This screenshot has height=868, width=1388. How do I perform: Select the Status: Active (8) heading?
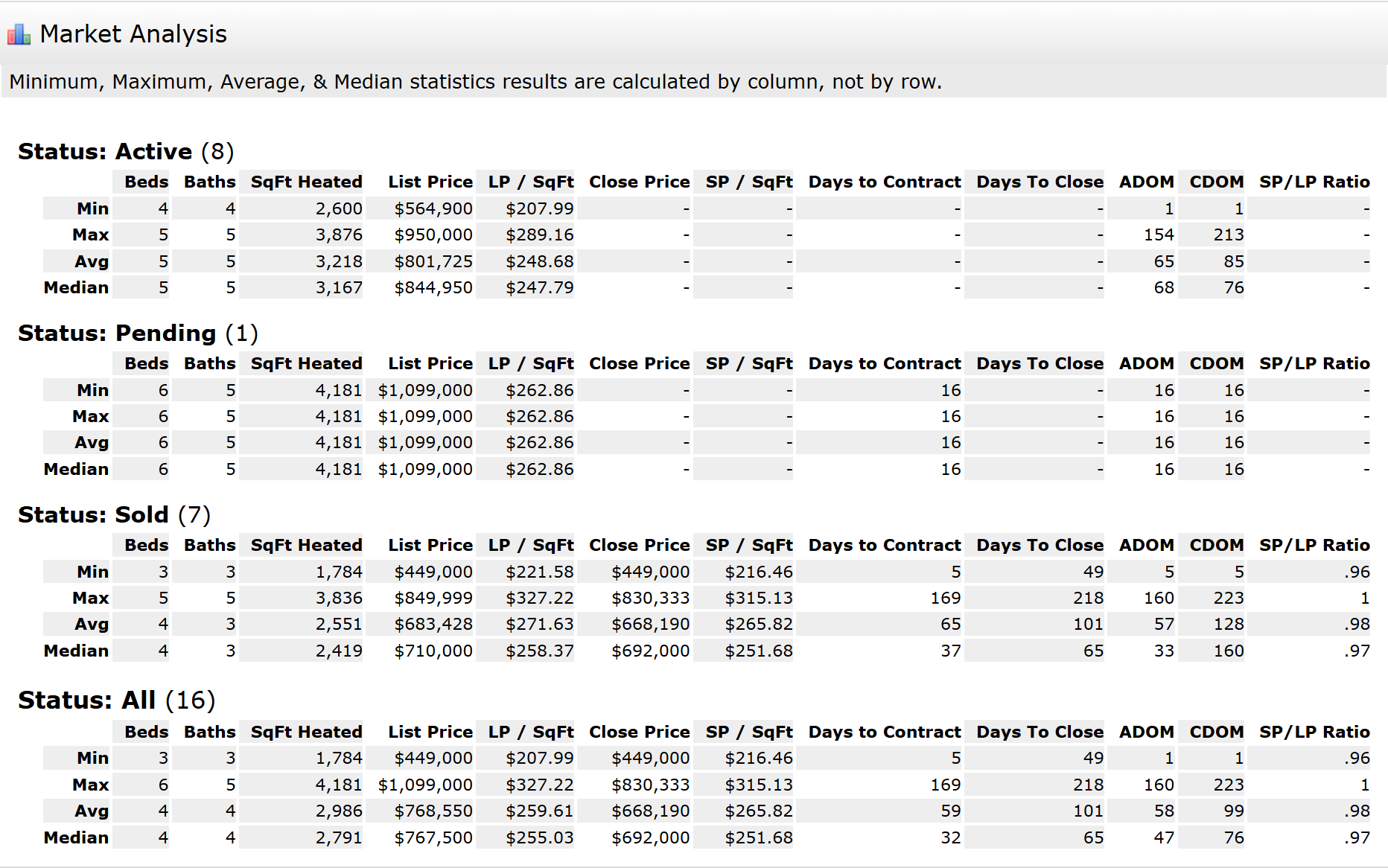pyautogui.click(x=126, y=151)
